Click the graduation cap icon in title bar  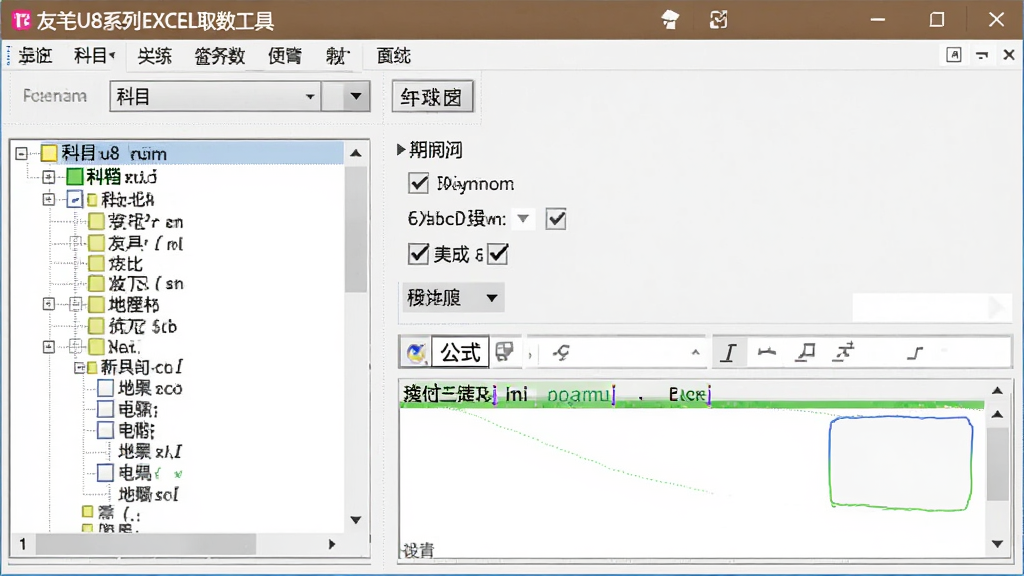(x=670, y=20)
